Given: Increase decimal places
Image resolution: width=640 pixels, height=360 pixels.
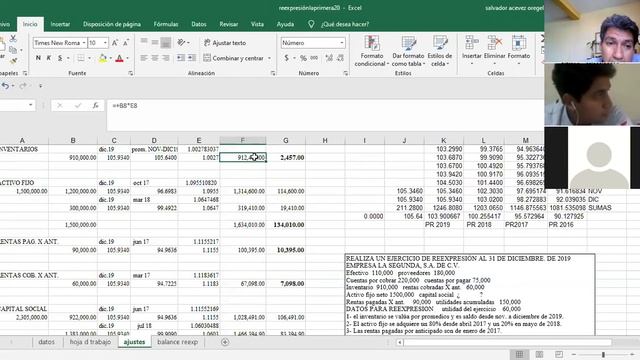Looking at the screenshot, I should [329, 58].
